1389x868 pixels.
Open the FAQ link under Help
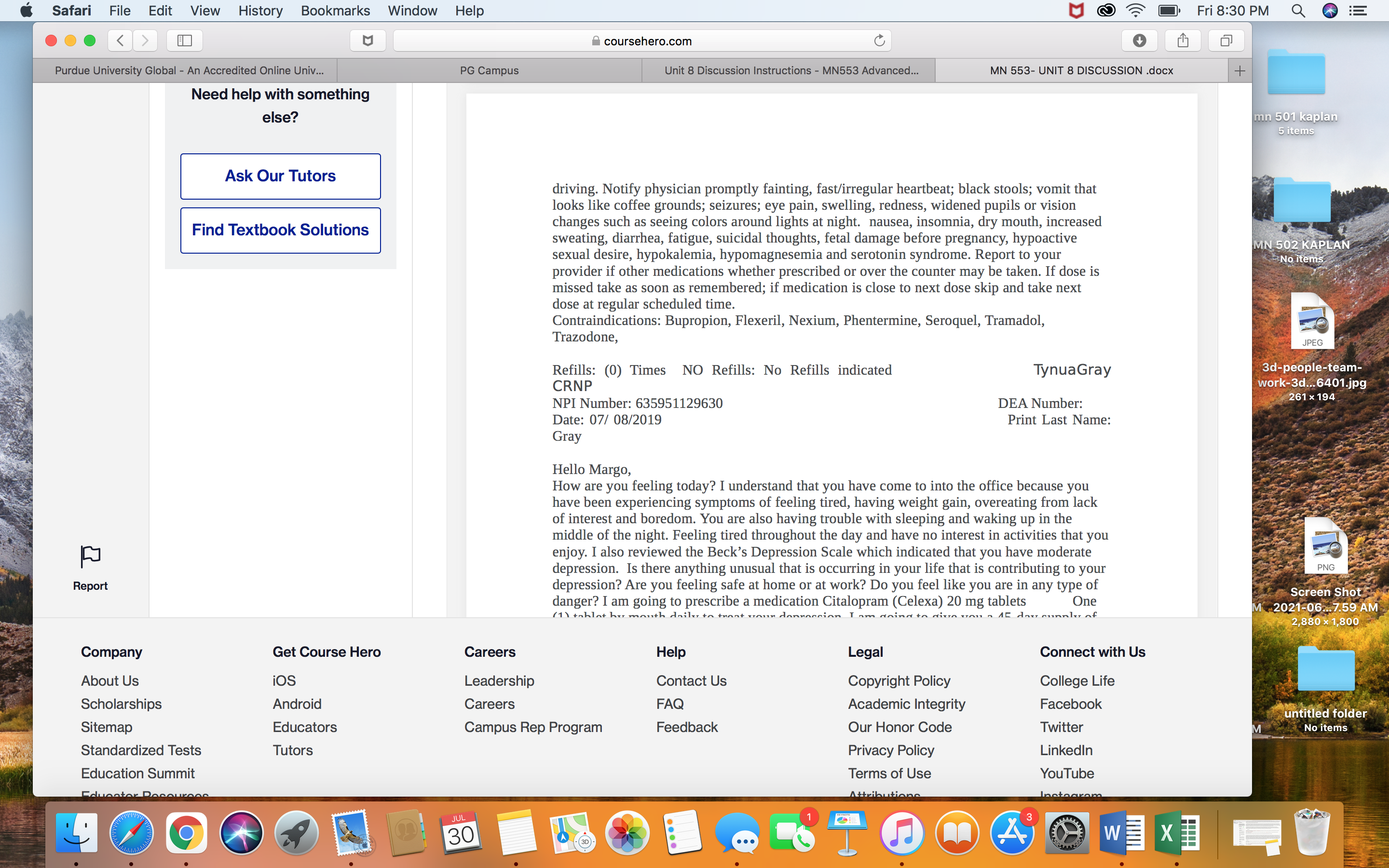670,704
